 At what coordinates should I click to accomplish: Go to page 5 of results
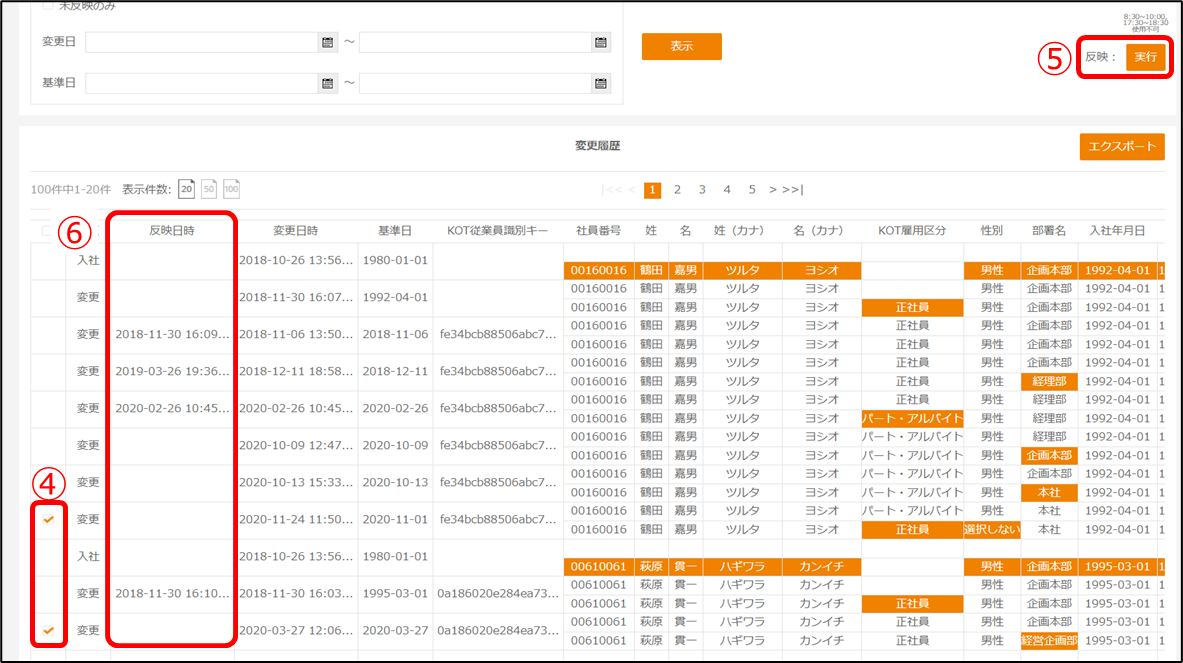click(752, 190)
